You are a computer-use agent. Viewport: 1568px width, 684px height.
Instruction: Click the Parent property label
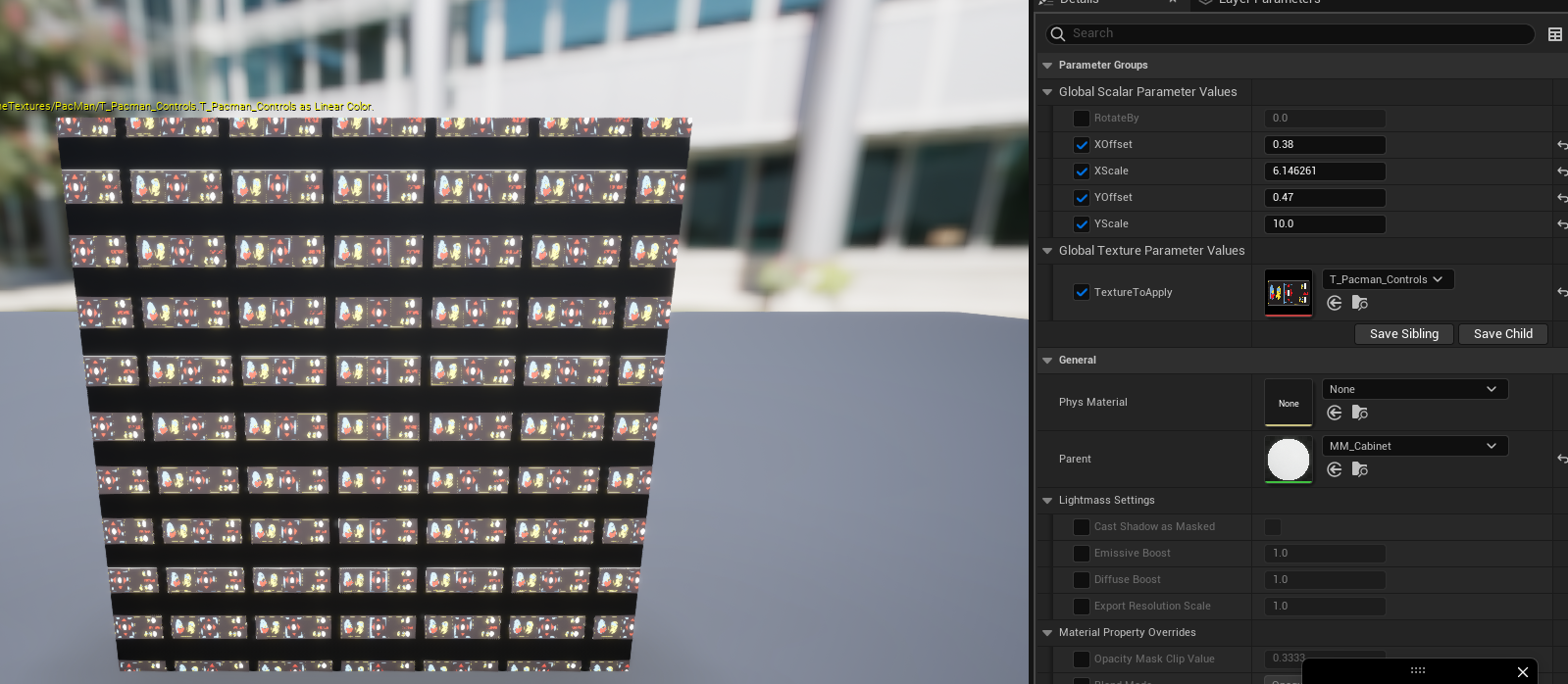pos(1075,460)
